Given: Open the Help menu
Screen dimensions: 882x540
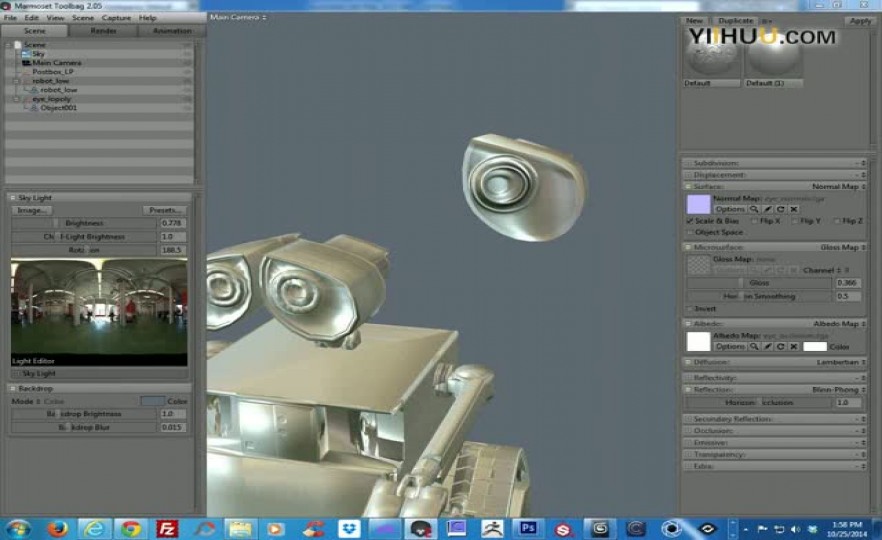Looking at the screenshot, I should [x=147, y=18].
